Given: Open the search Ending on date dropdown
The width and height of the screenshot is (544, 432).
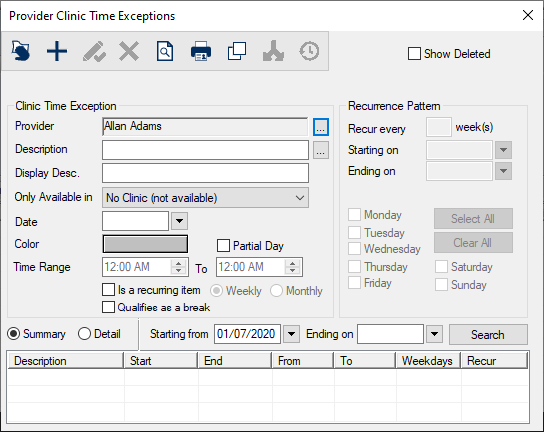Looking at the screenshot, I should 434,334.
